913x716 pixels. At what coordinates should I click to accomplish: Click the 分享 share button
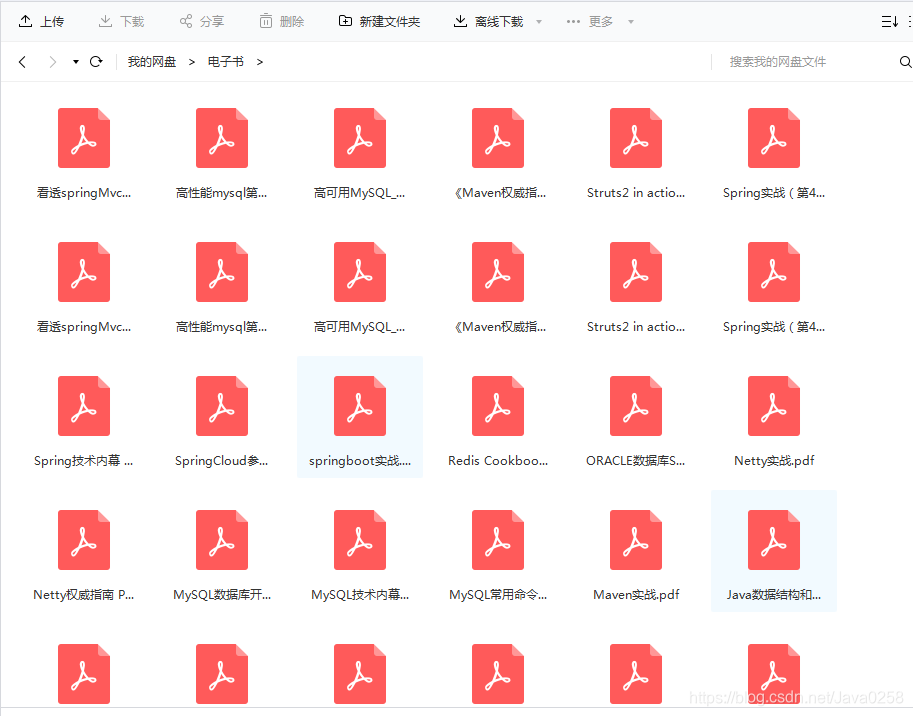click(x=201, y=22)
